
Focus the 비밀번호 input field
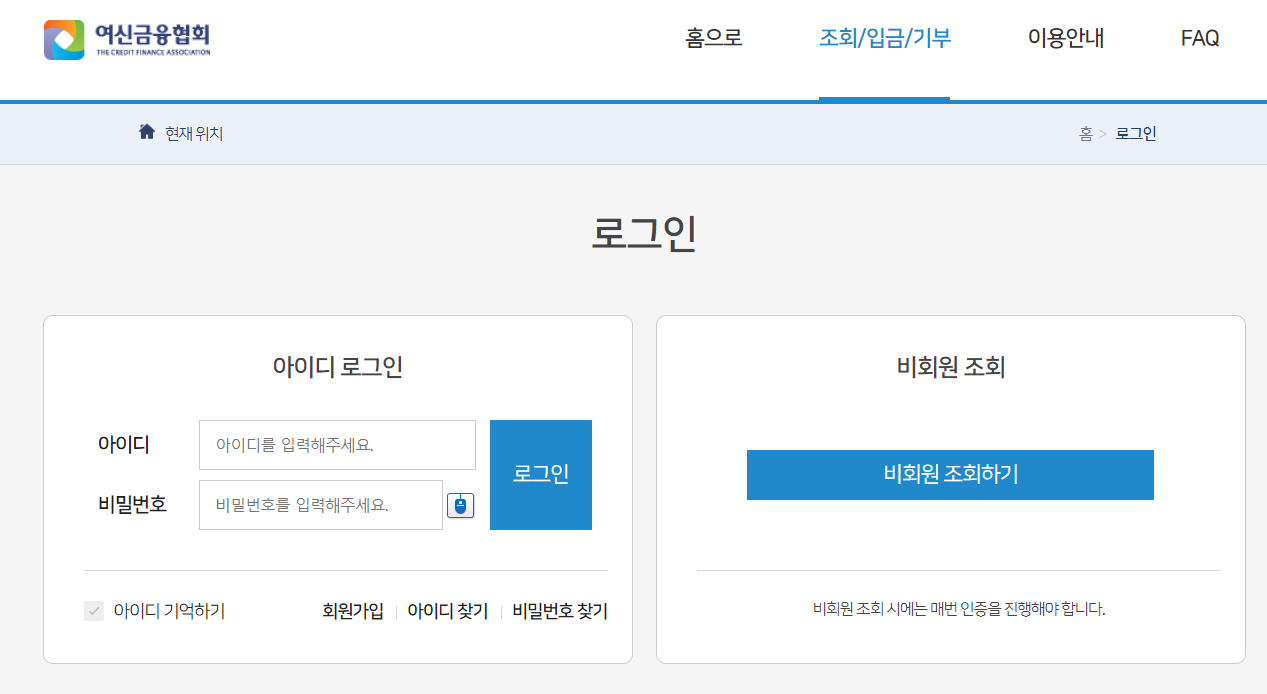pyautogui.click(x=321, y=505)
